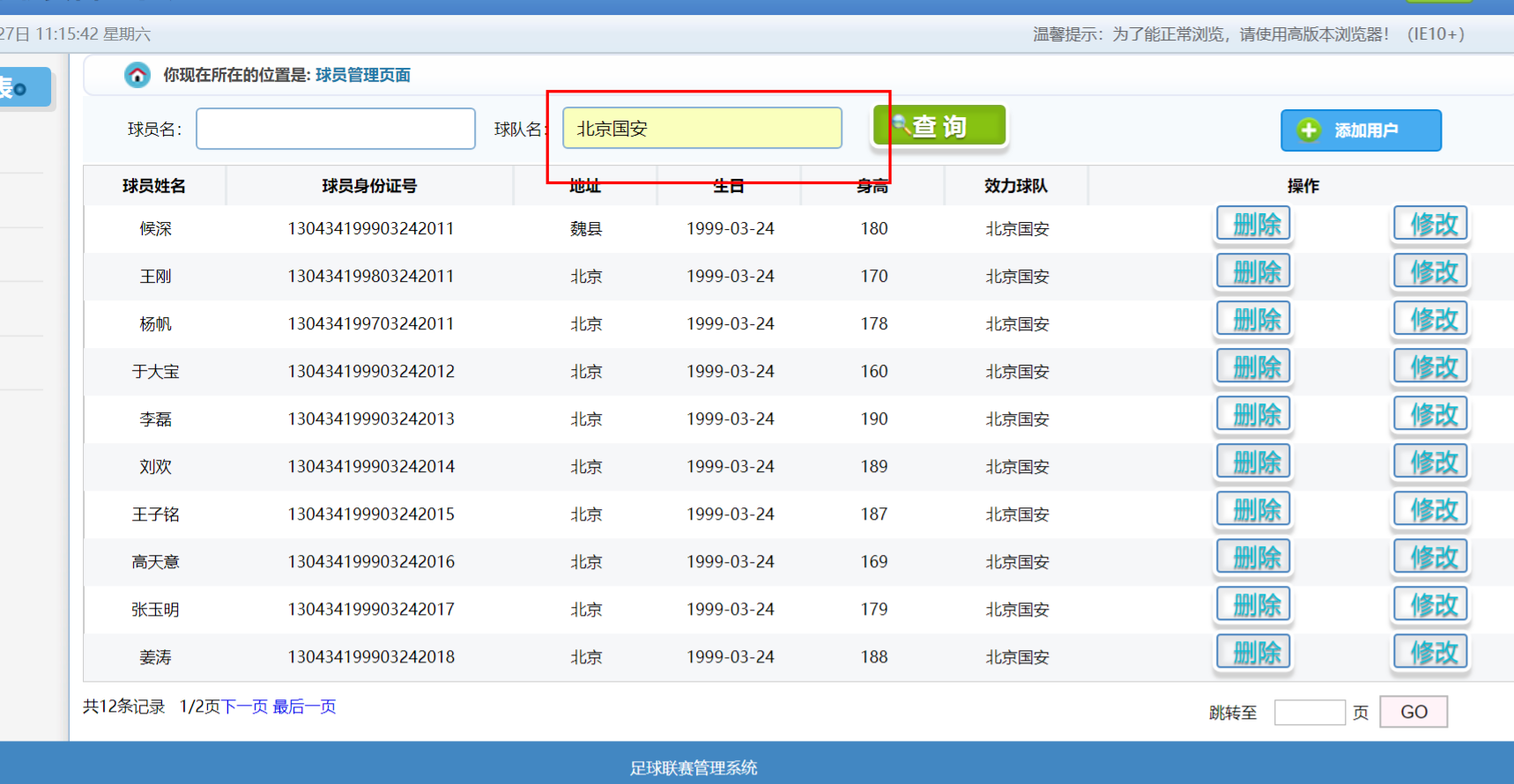Click height value 190
Viewport: 1514px width, 784px height.
pyautogui.click(x=874, y=419)
